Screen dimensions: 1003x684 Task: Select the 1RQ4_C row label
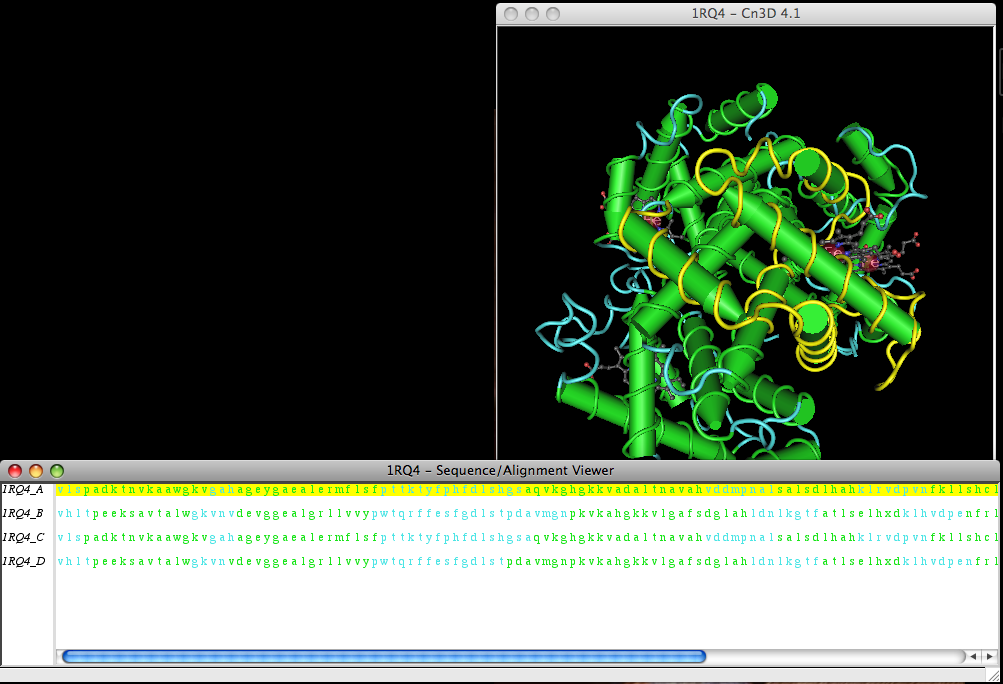[23, 538]
